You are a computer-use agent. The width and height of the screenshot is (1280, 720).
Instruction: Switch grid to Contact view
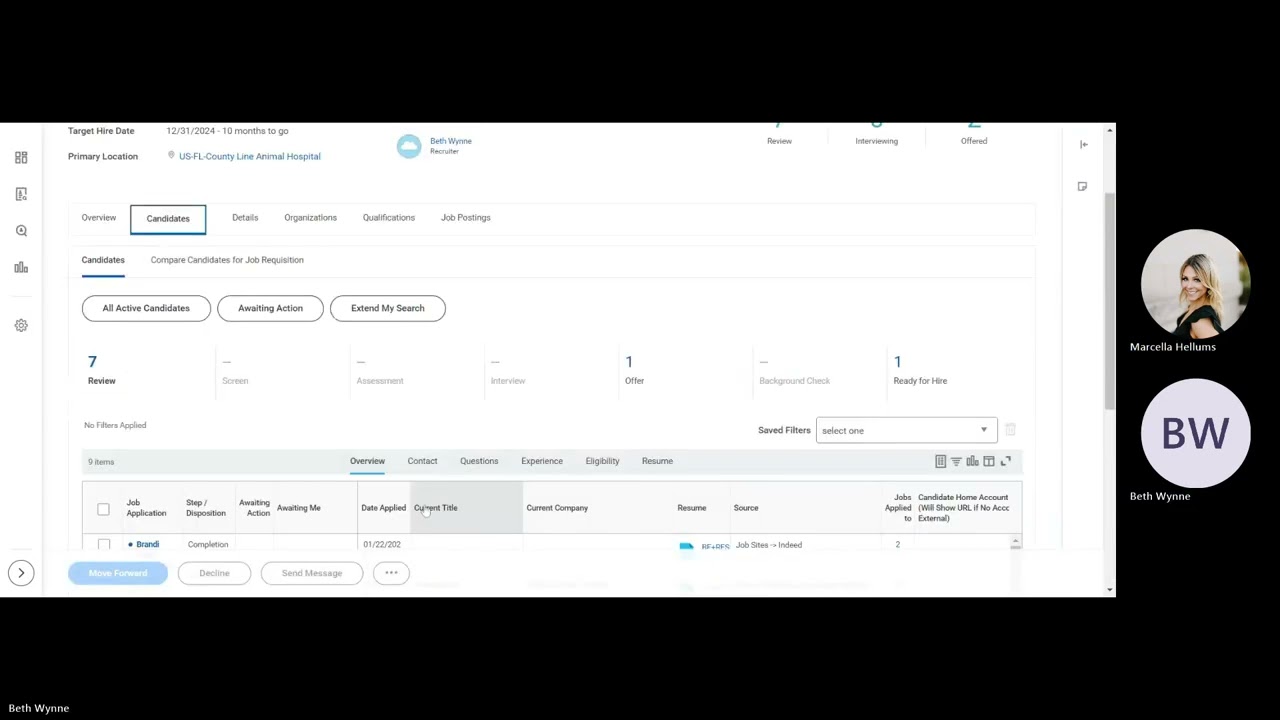click(422, 461)
